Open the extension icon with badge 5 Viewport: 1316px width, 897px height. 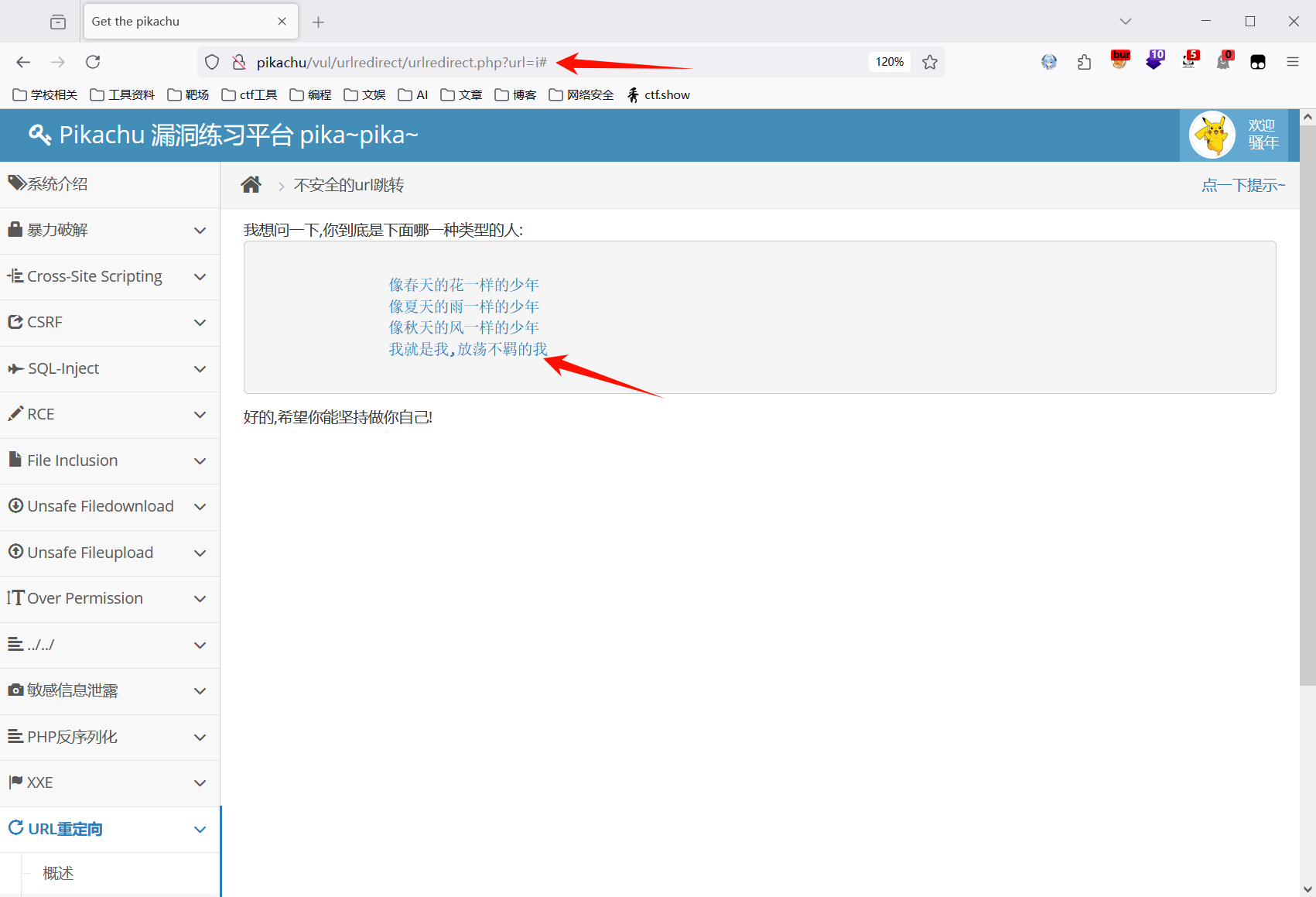(x=1190, y=60)
